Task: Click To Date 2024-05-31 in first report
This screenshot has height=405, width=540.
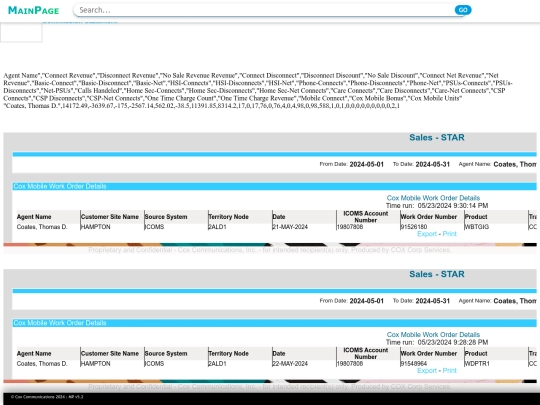Action: tap(433, 164)
